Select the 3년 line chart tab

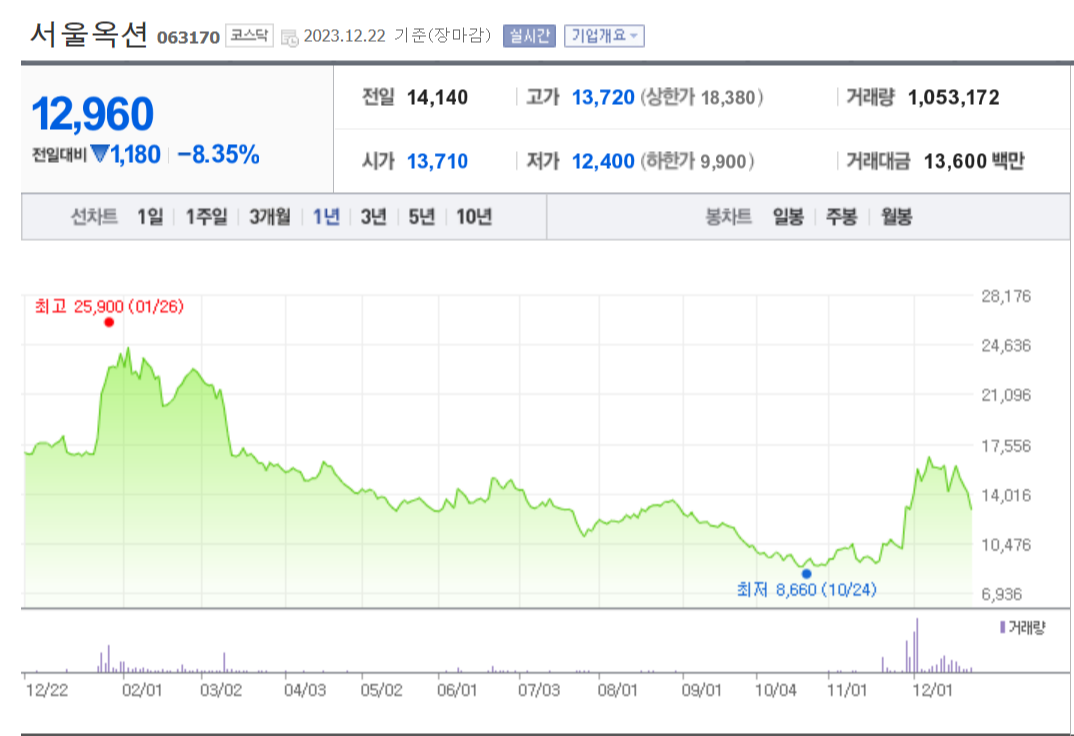(374, 217)
